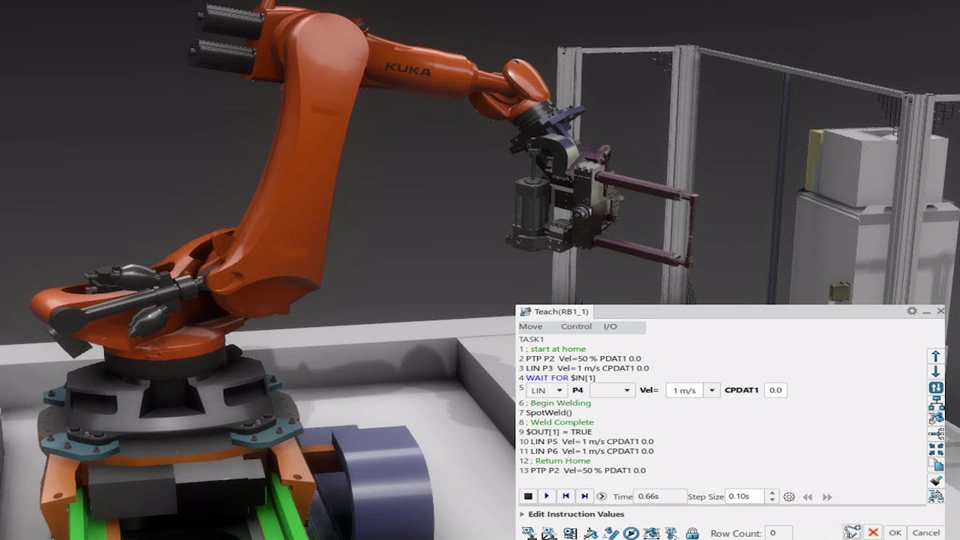Play the robot program simulation
The image size is (960, 540).
coord(547,497)
